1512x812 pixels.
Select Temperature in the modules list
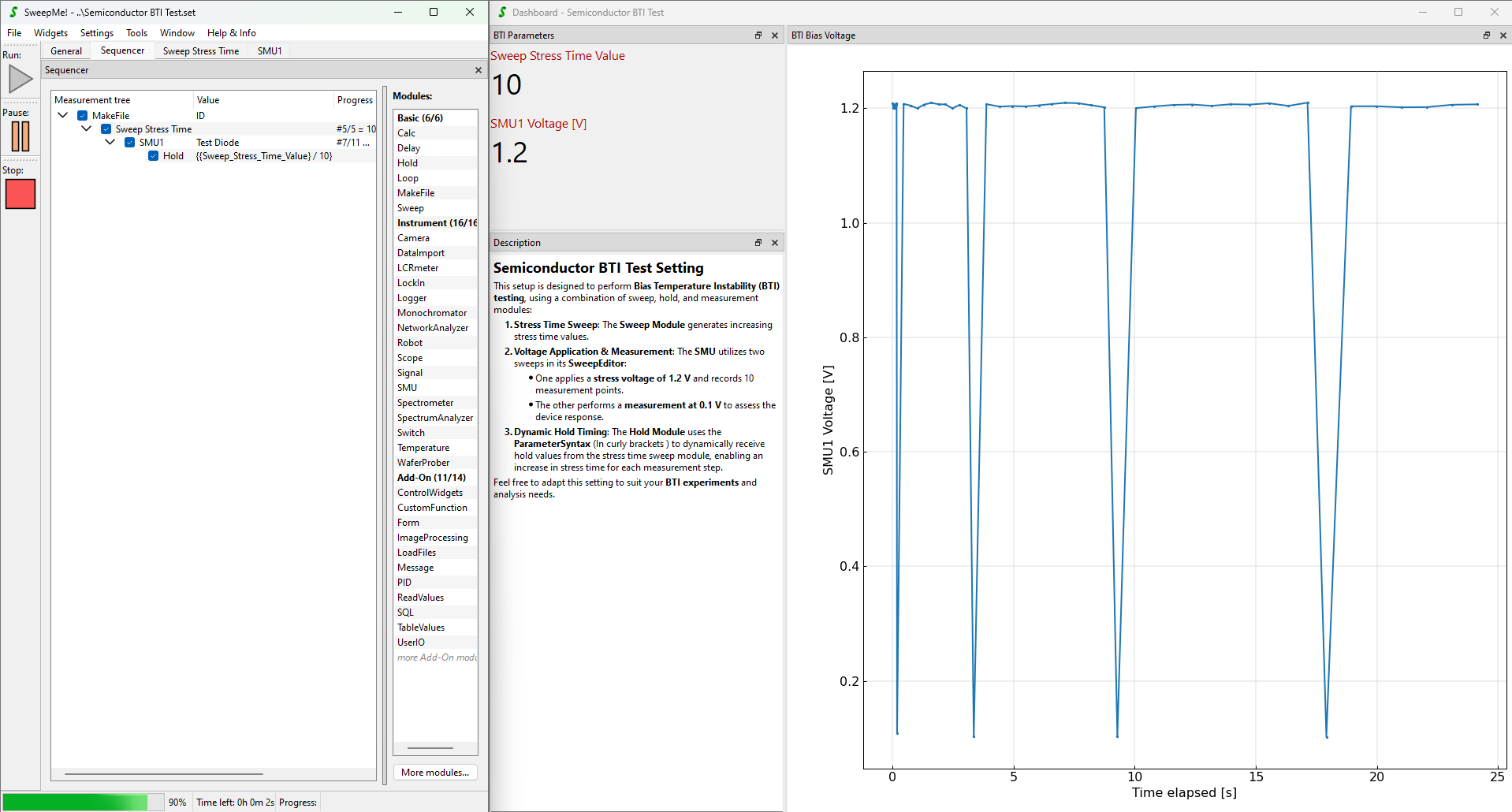(423, 448)
